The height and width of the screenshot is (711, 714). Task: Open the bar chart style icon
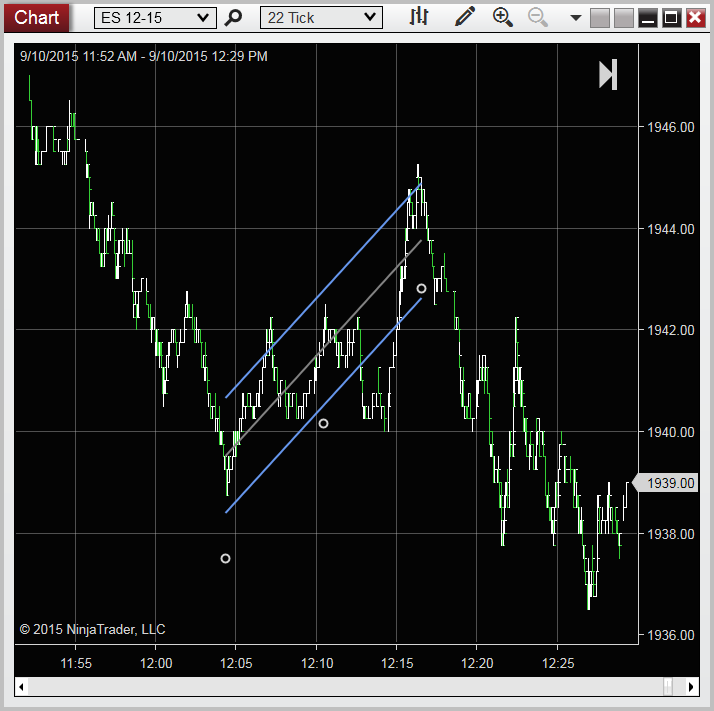pyautogui.click(x=418, y=17)
